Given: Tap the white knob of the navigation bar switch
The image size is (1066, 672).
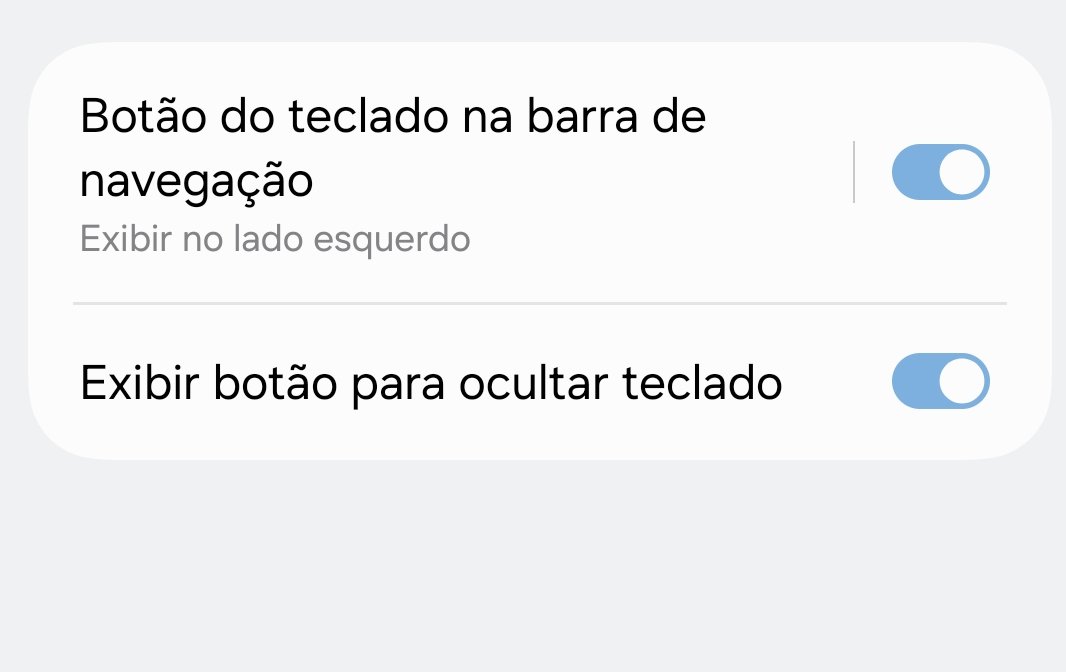Looking at the screenshot, I should point(963,172).
